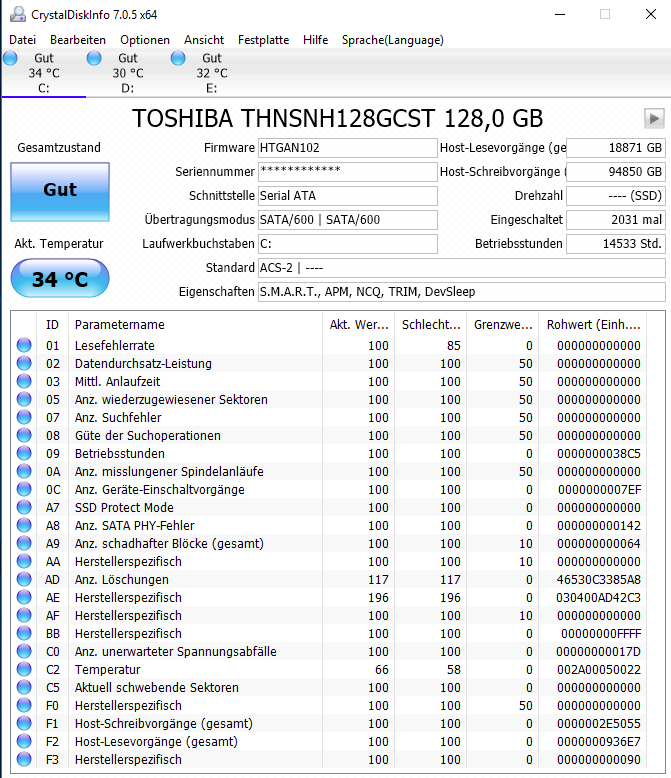Click the masked Seriennummer field
This screenshot has width=671, height=778.
click(347, 172)
